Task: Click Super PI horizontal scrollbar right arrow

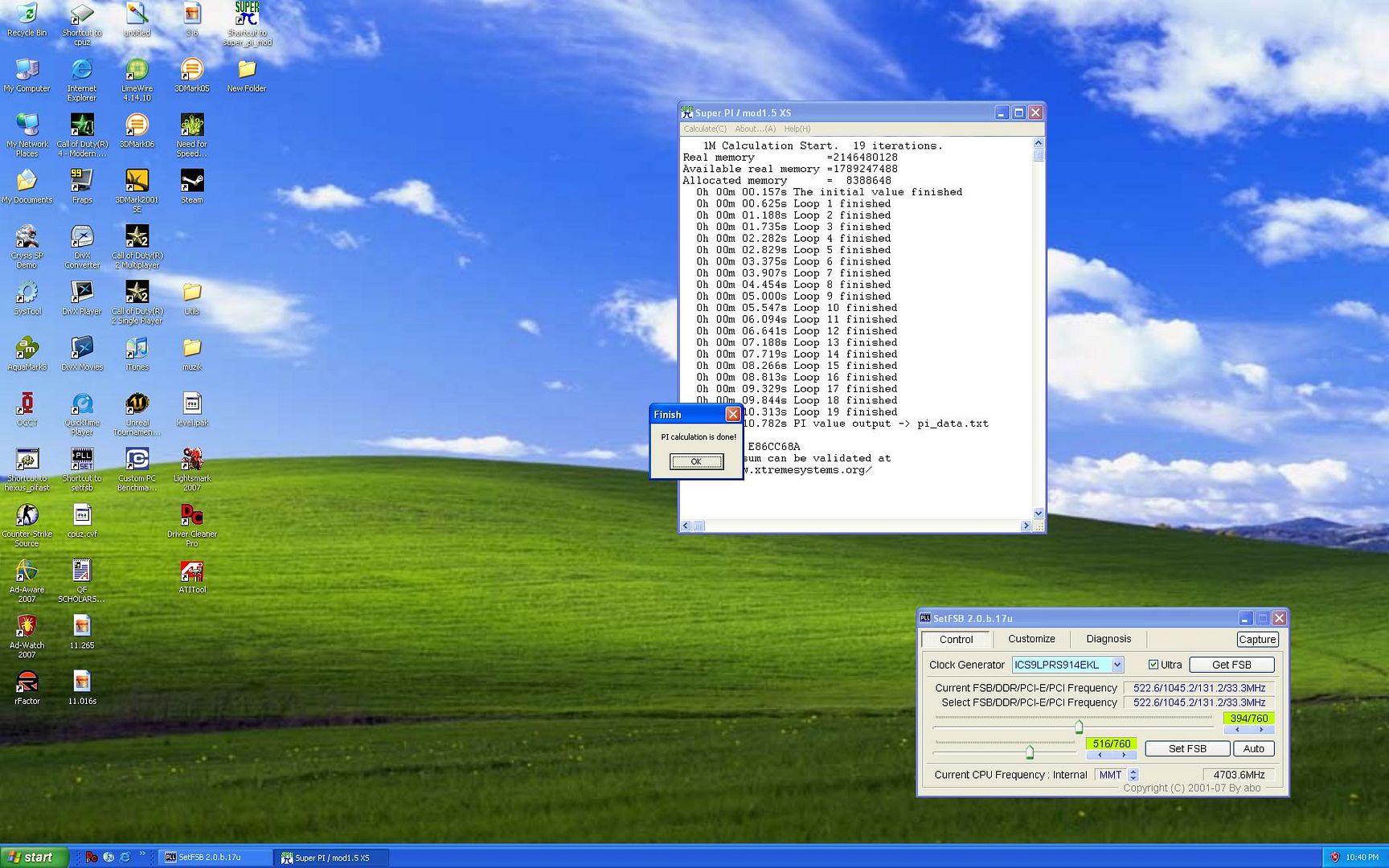Action: coord(1025,526)
